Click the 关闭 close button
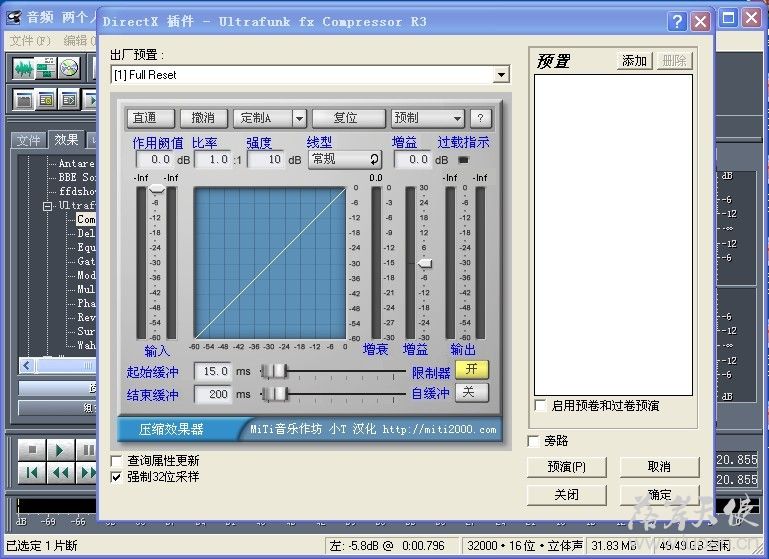This screenshot has width=769, height=559. [566, 495]
